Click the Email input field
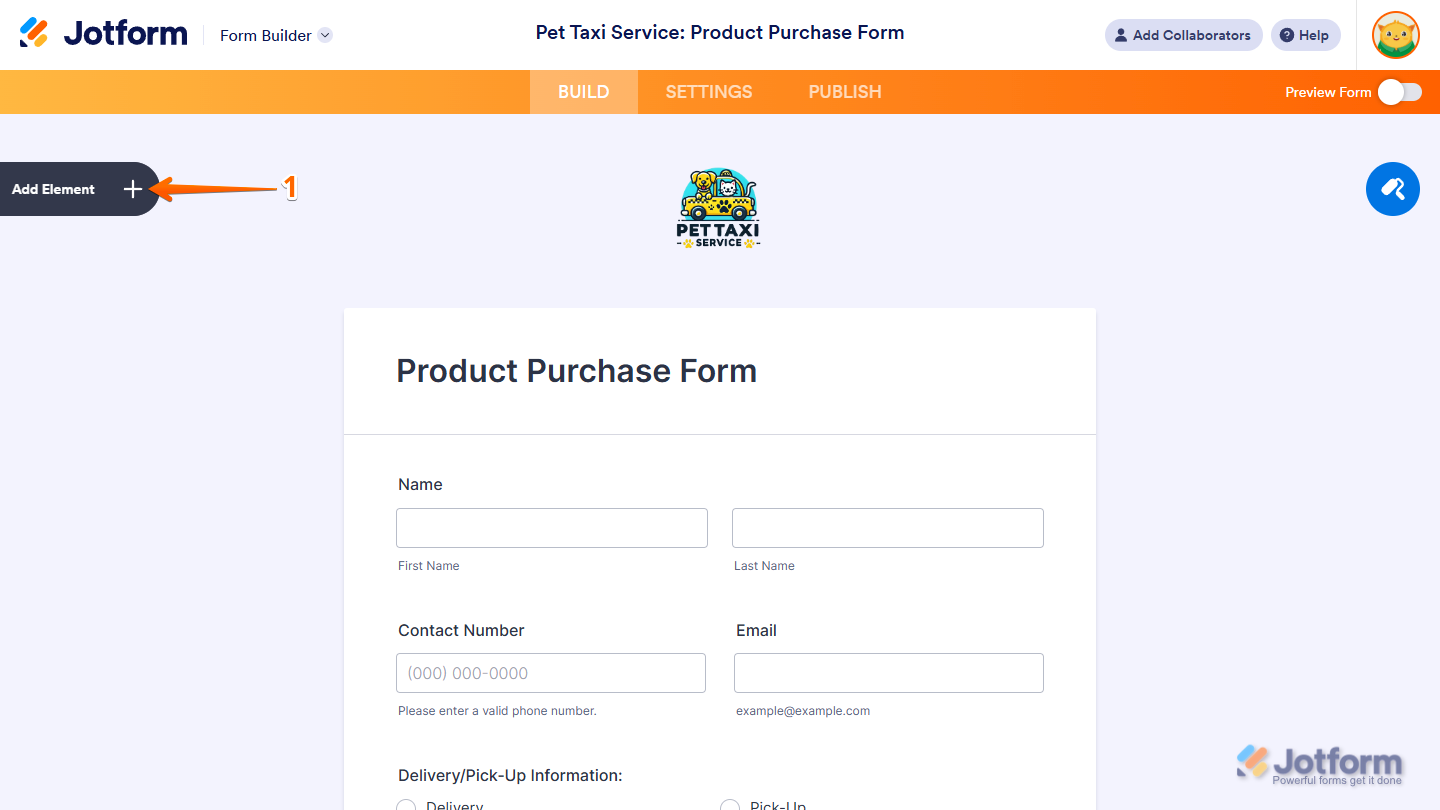This screenshot has width=1440, height=810. (889, 673)
